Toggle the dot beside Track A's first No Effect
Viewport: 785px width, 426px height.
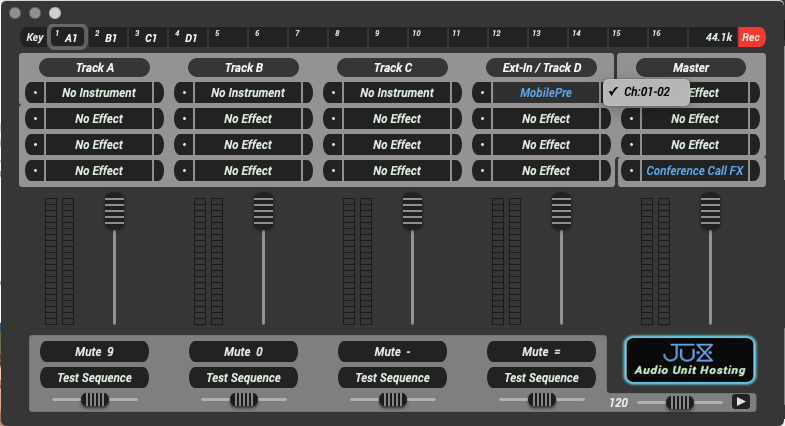[35, 119]
